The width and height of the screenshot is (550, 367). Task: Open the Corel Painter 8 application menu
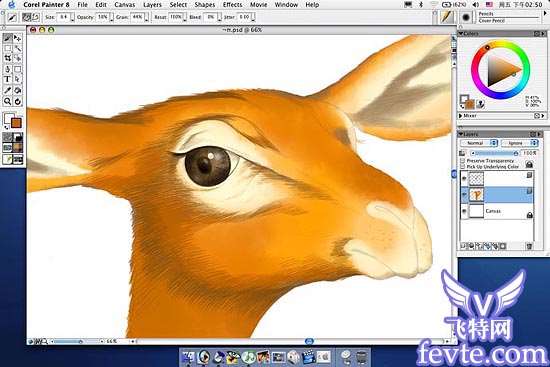(46, 5)
